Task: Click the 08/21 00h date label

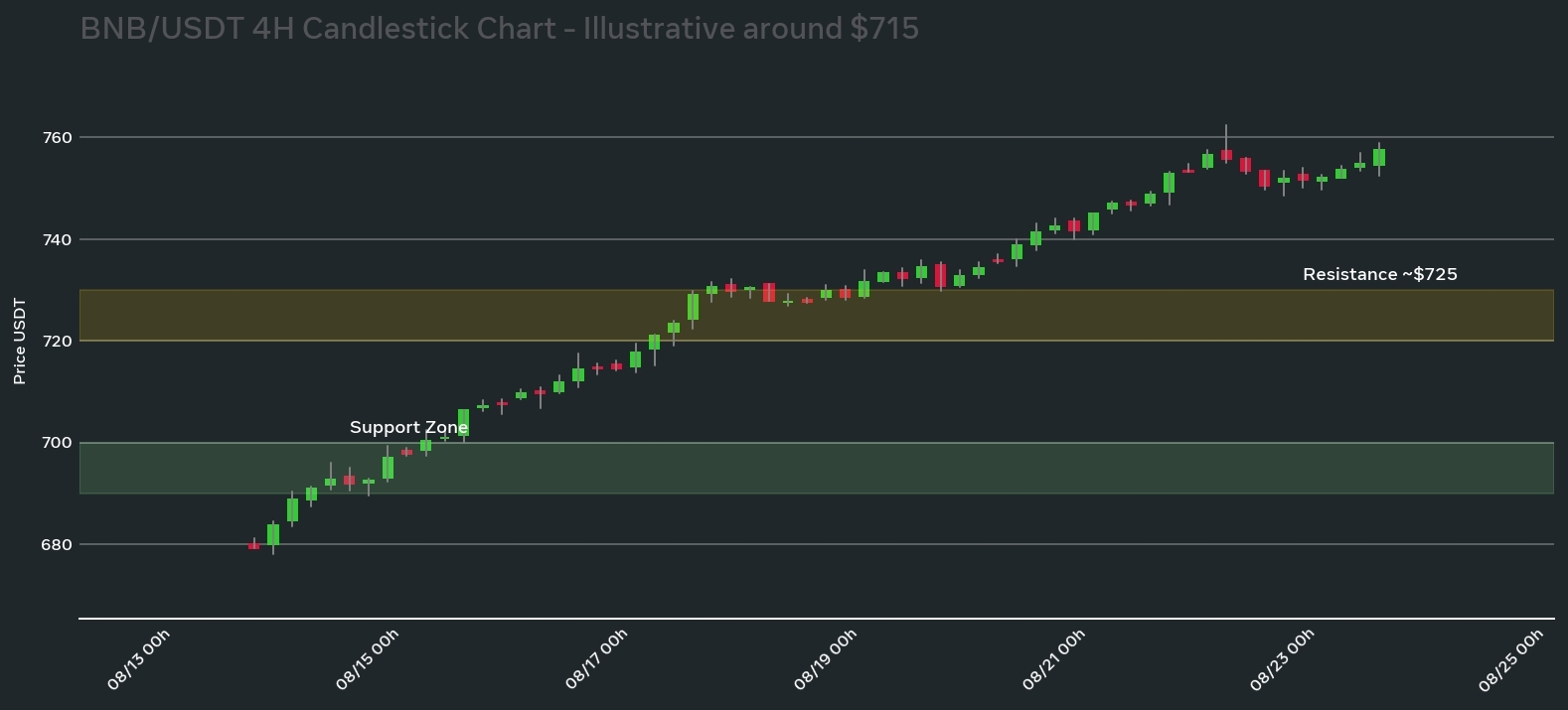Action: 1052,659
